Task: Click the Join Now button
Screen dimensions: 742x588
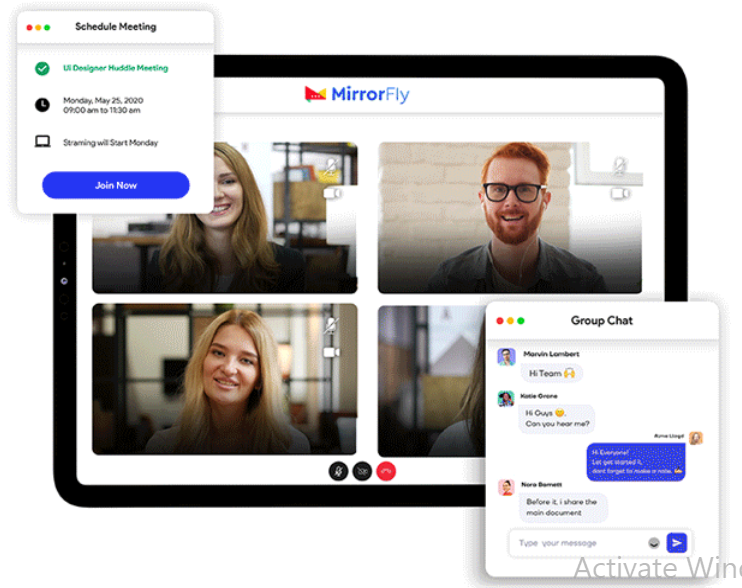Action: click(x=115, y=185)
